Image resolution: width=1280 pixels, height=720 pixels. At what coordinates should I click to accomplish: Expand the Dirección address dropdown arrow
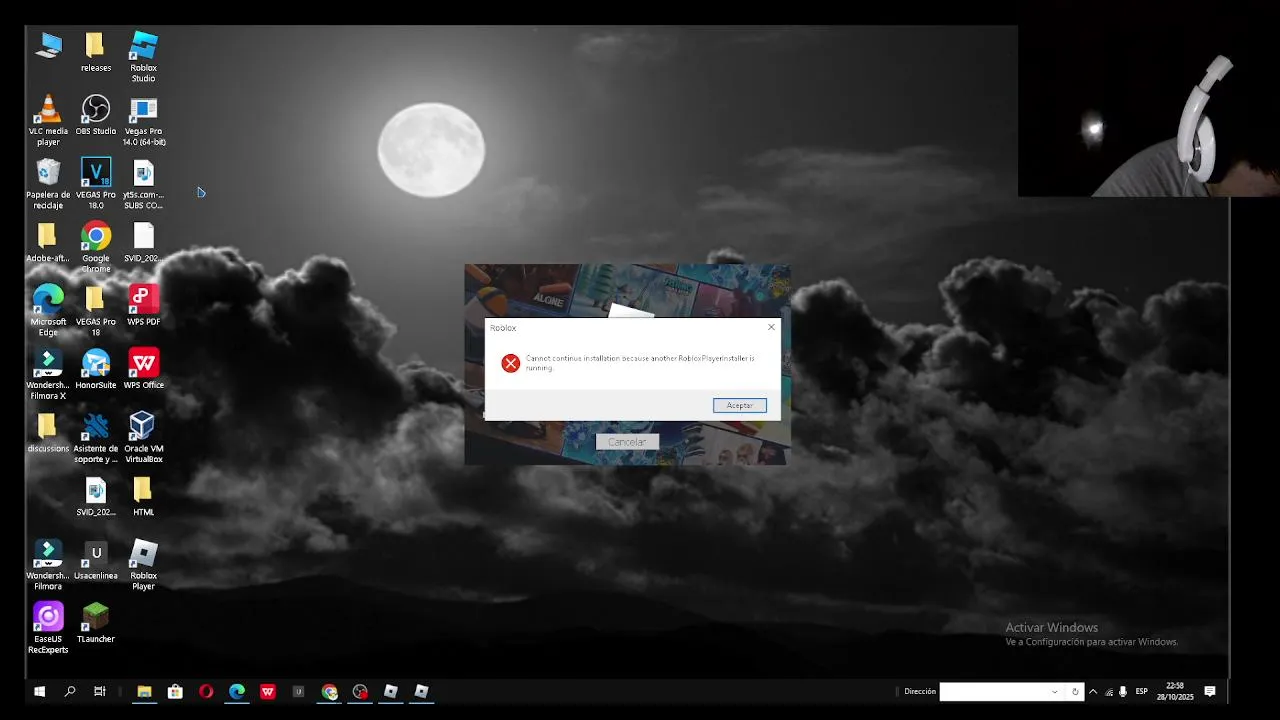click(1054, 691)
